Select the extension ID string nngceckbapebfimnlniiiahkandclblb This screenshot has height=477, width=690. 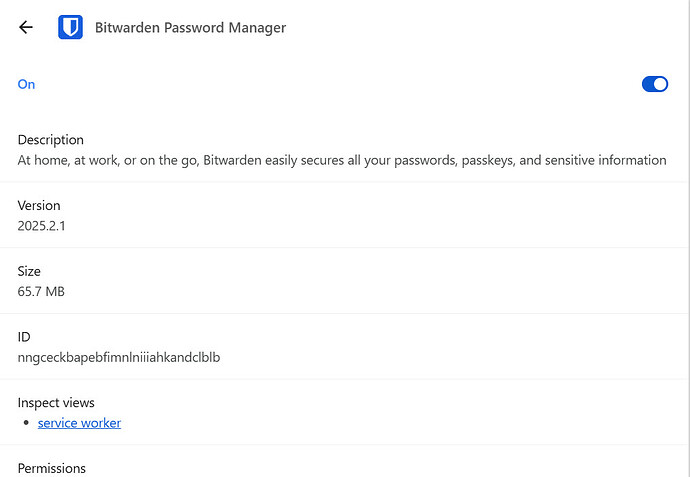tap(119, 357)
